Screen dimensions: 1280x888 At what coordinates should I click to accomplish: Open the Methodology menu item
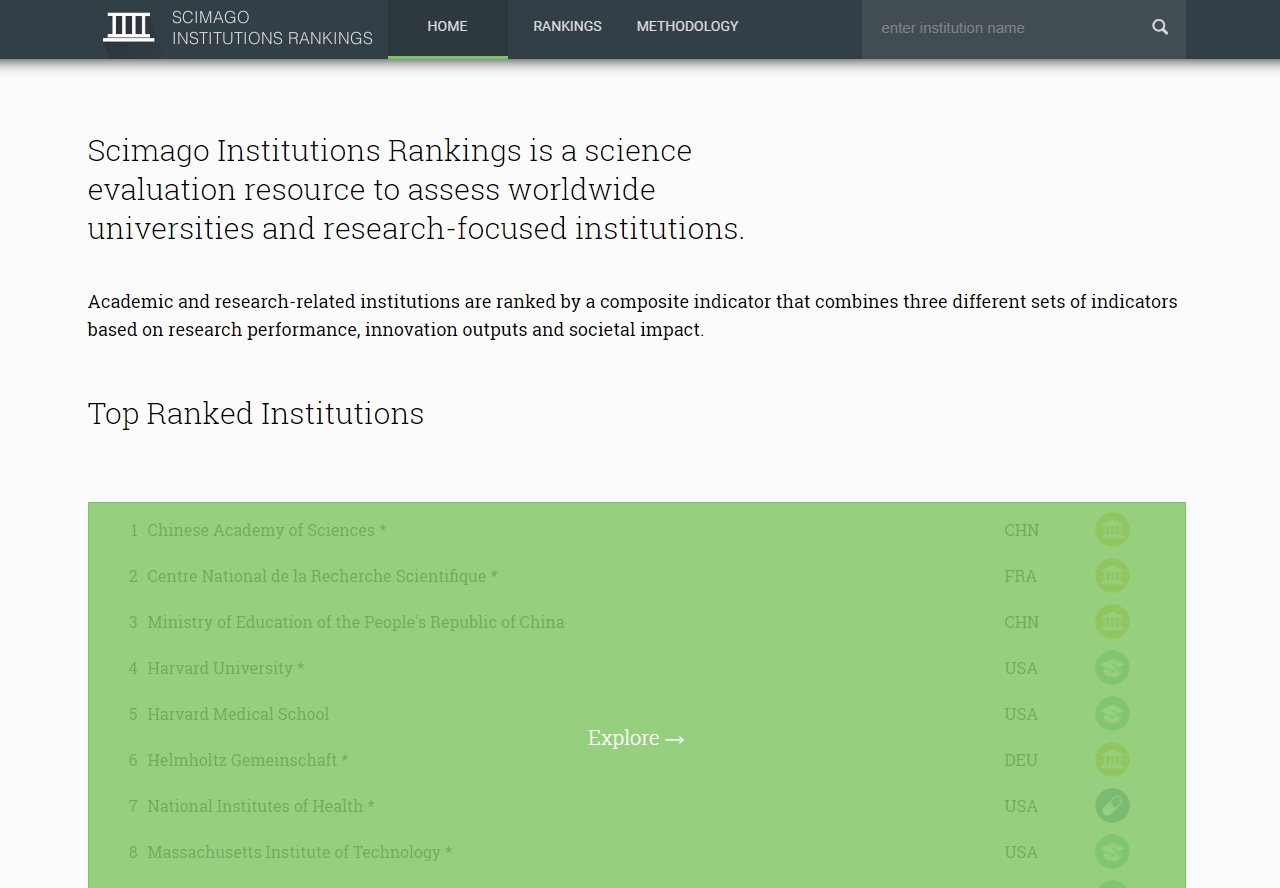click(x=688, y=27)
